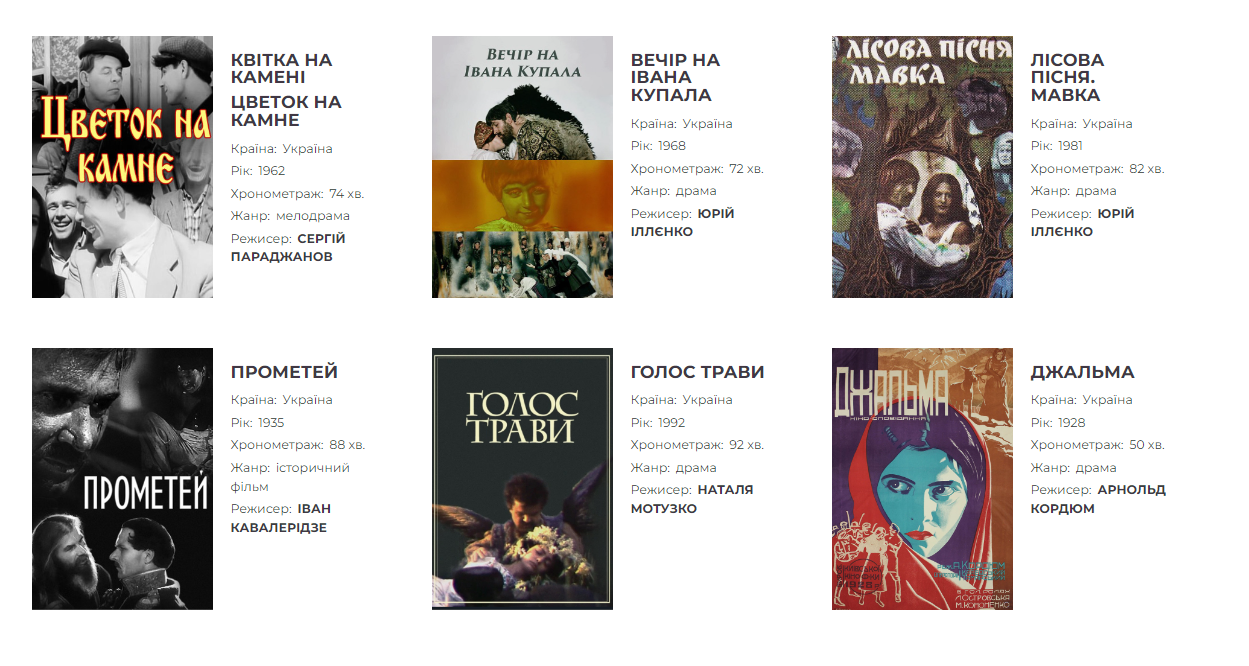Open the Цветок на камне poster
Image resolution: width=1249 pixels, height=666 pixels.
pos(122,167)
